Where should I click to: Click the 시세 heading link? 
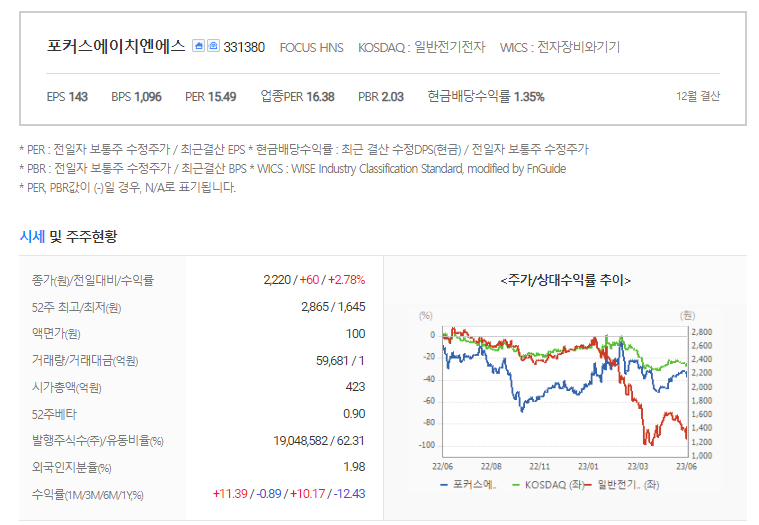pos(32,237)
